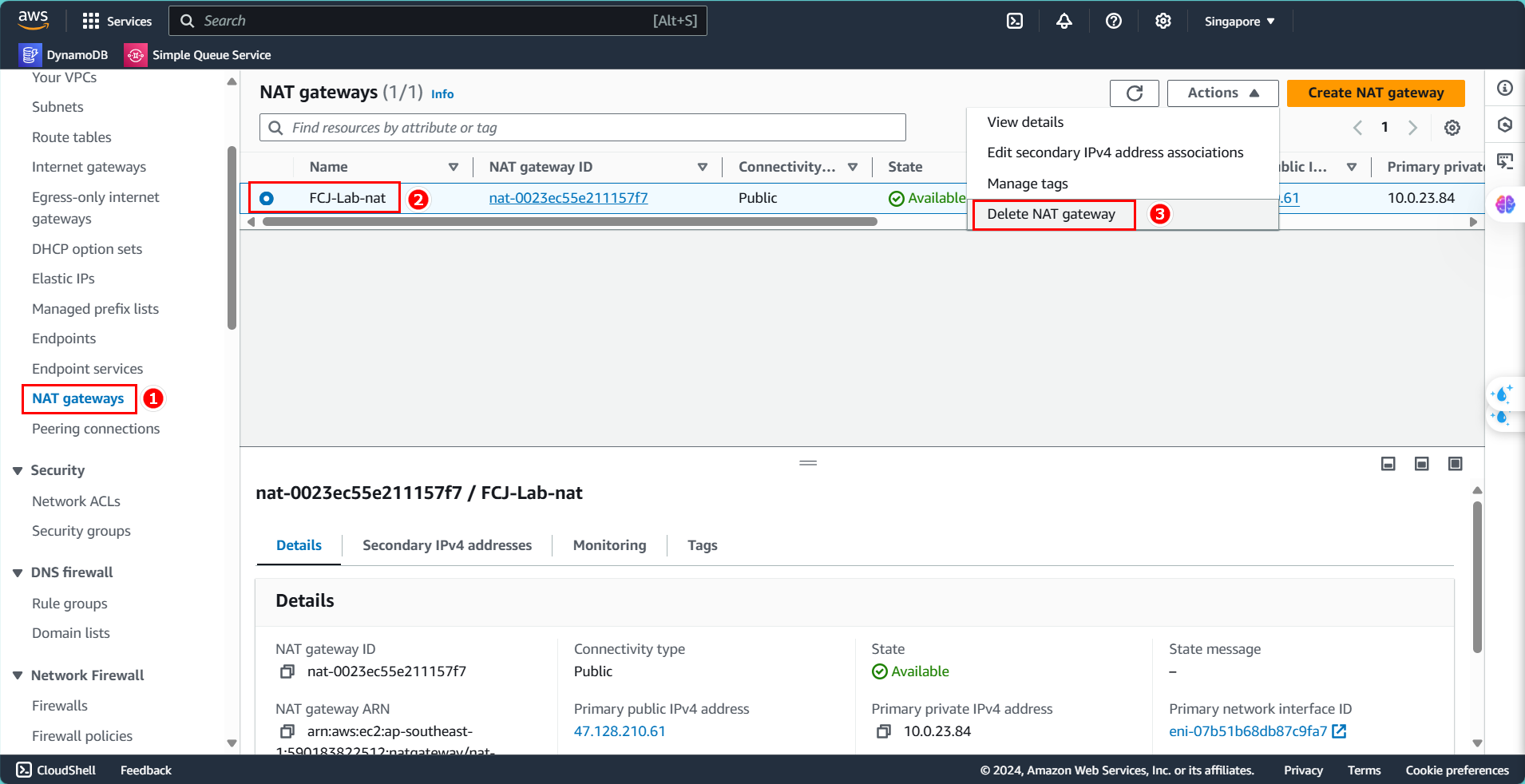Click the brain extension icon
This screenshot has height=784, width=1525.
[1505, 204]
